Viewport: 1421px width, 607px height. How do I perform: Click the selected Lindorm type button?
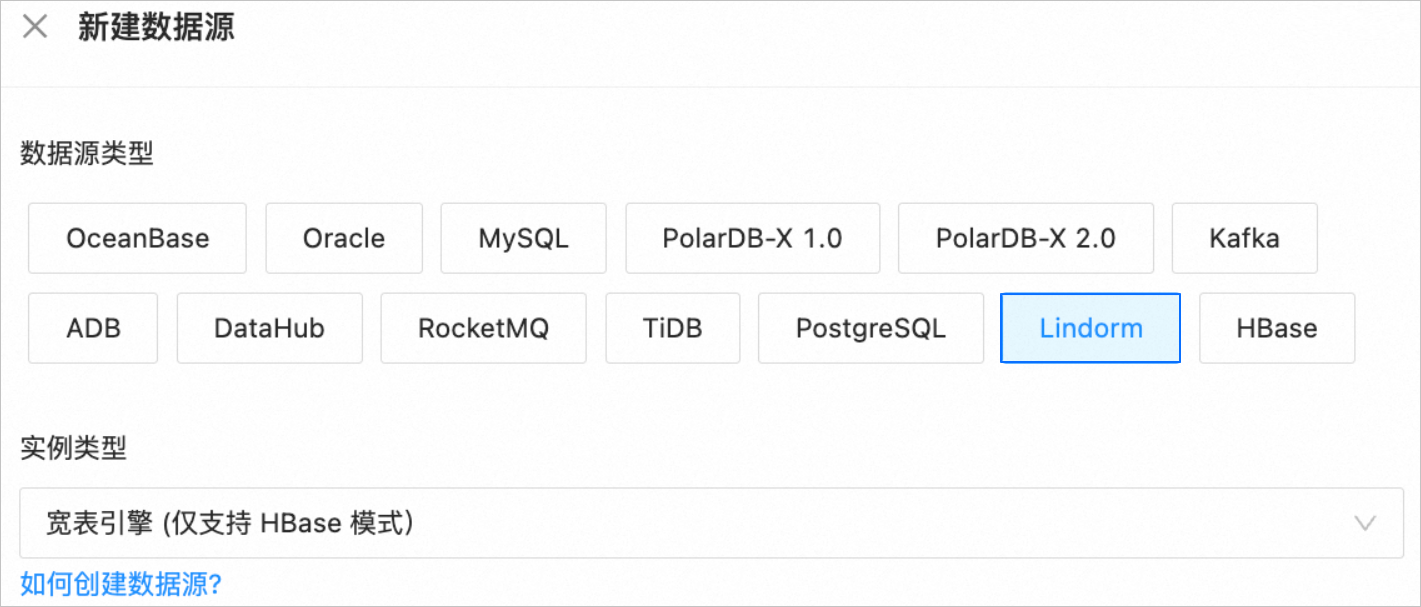[1090, 328]
